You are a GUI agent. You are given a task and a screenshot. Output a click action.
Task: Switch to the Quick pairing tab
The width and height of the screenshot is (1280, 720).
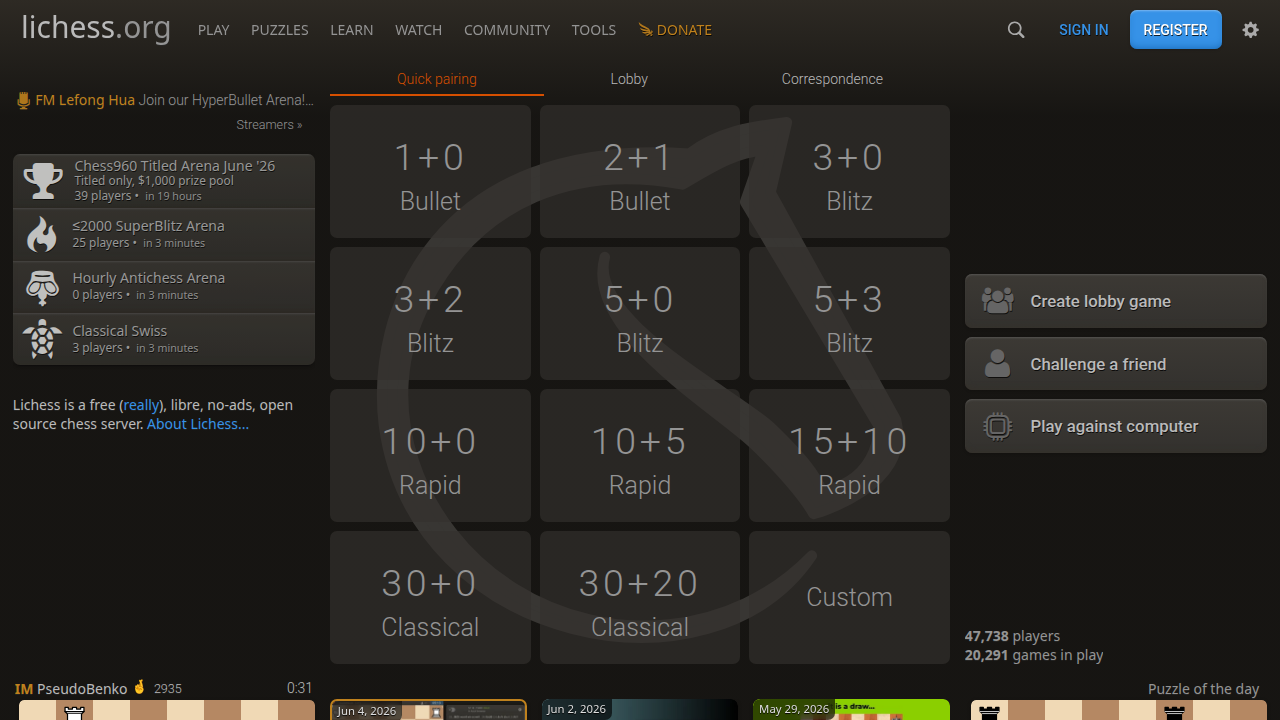[437, 79]
